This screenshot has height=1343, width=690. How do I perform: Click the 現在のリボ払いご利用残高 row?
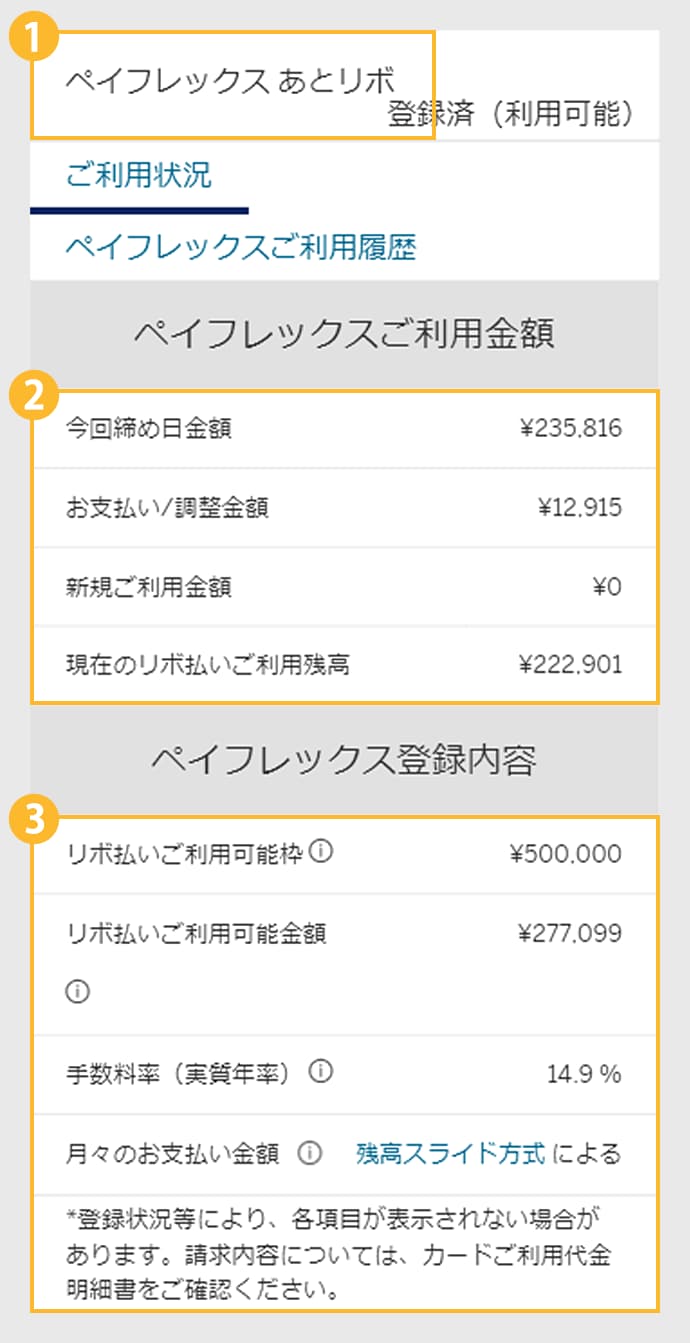click(344, 664)
